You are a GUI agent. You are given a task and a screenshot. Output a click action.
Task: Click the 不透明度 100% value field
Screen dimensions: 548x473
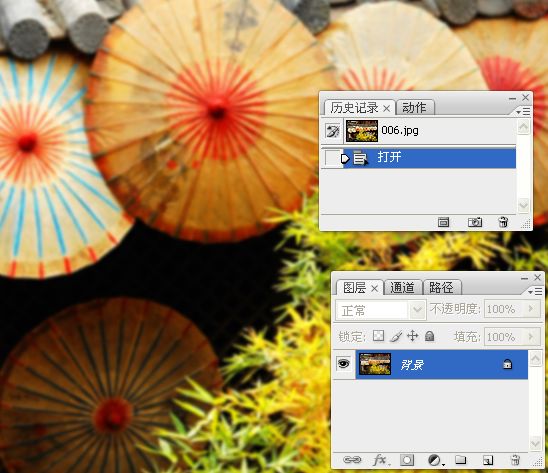tap(505, 309)
